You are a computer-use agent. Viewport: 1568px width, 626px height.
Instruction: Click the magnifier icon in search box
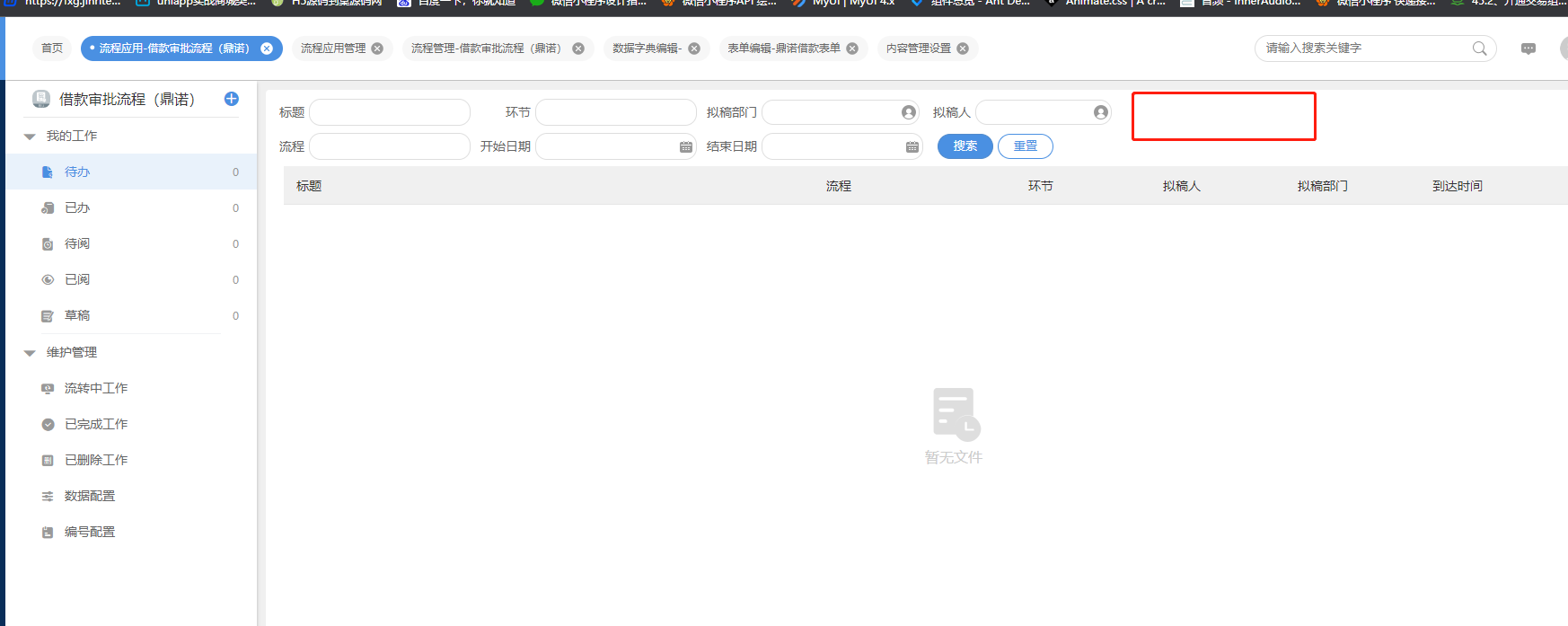click(1479, 48)
